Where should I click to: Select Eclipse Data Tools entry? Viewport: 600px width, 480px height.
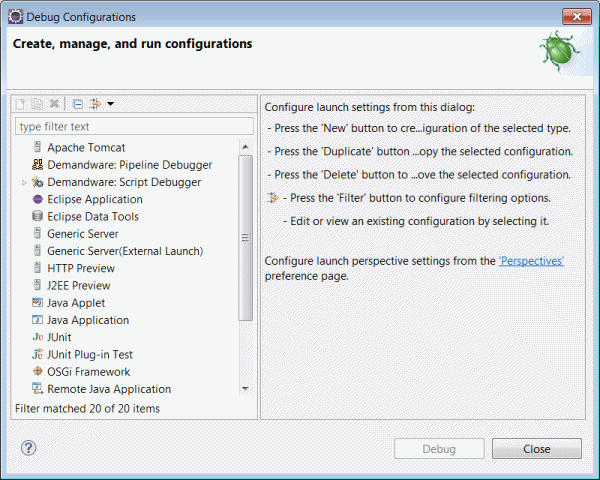93,216
